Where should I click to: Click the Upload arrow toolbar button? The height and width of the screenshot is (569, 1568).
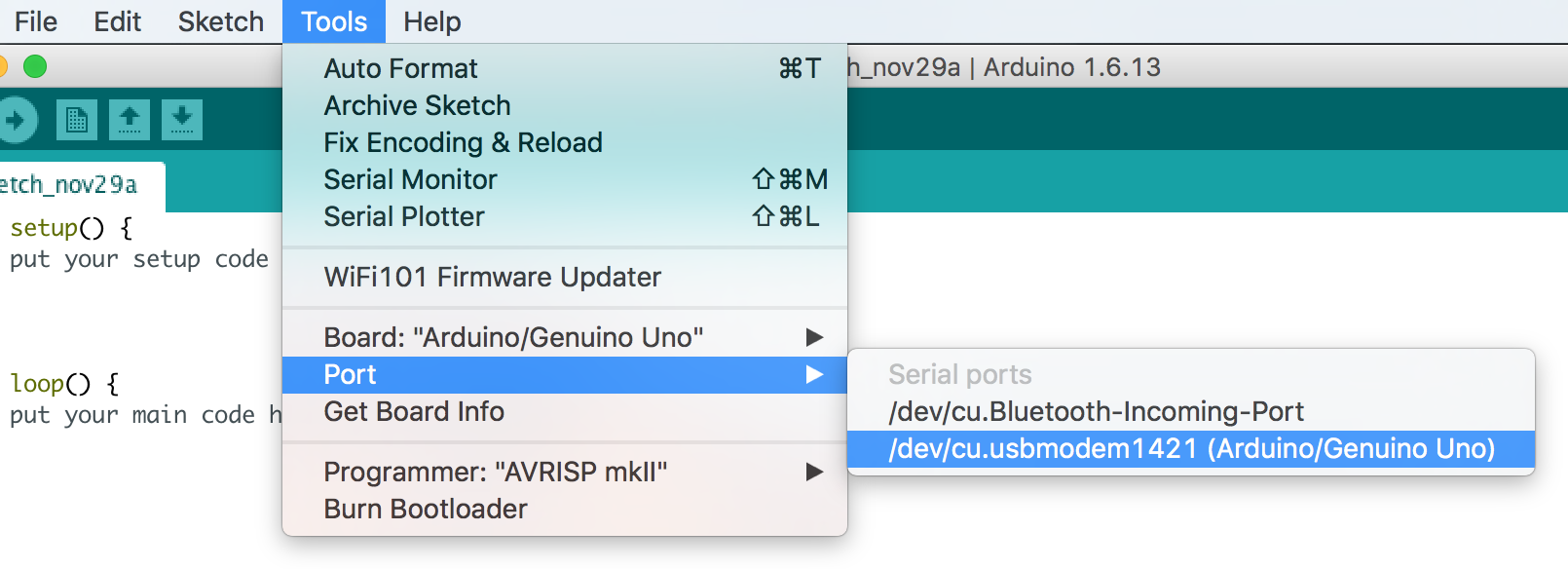(16, 120)
